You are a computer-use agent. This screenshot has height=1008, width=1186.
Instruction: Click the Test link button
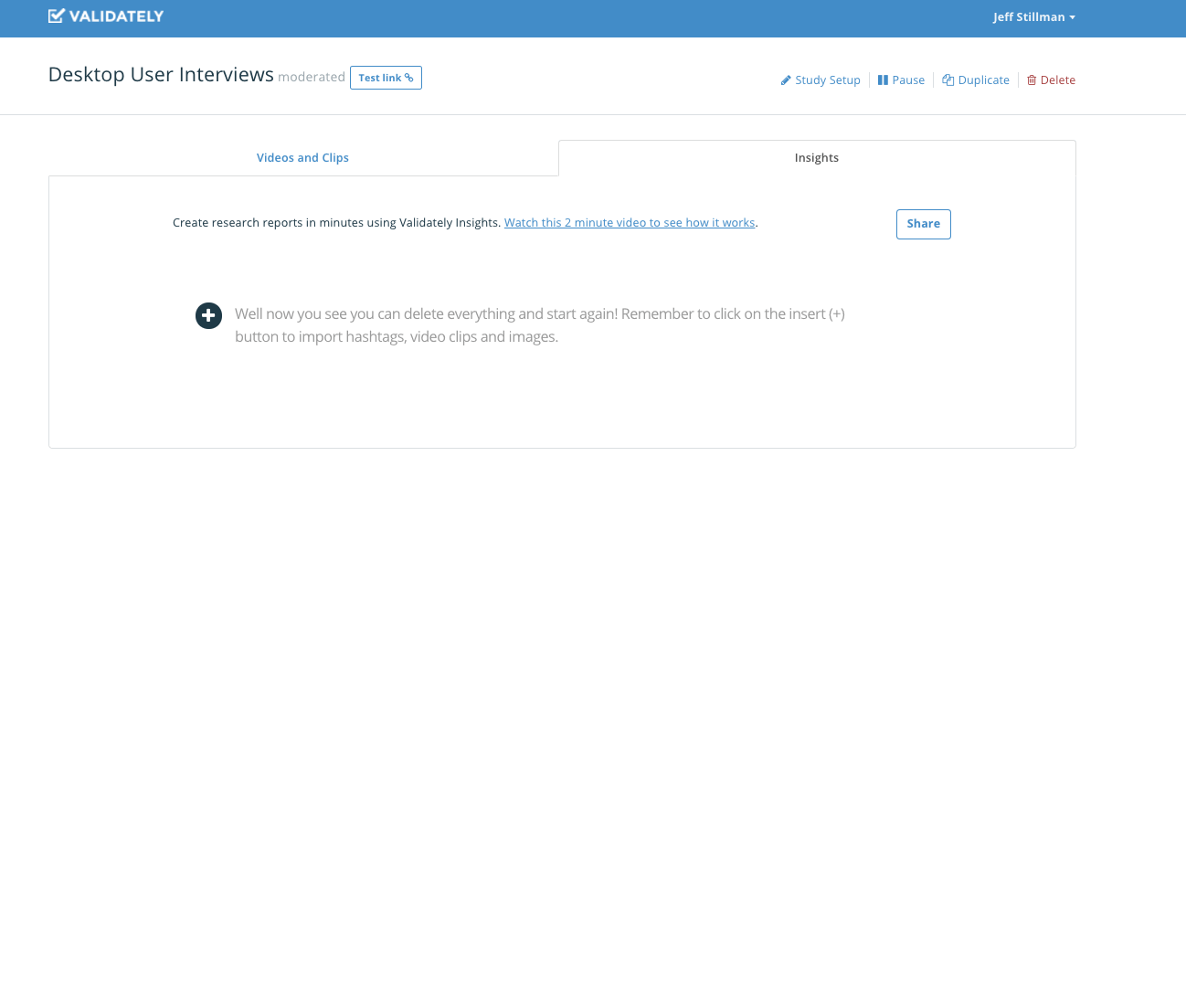coord(386,78)
